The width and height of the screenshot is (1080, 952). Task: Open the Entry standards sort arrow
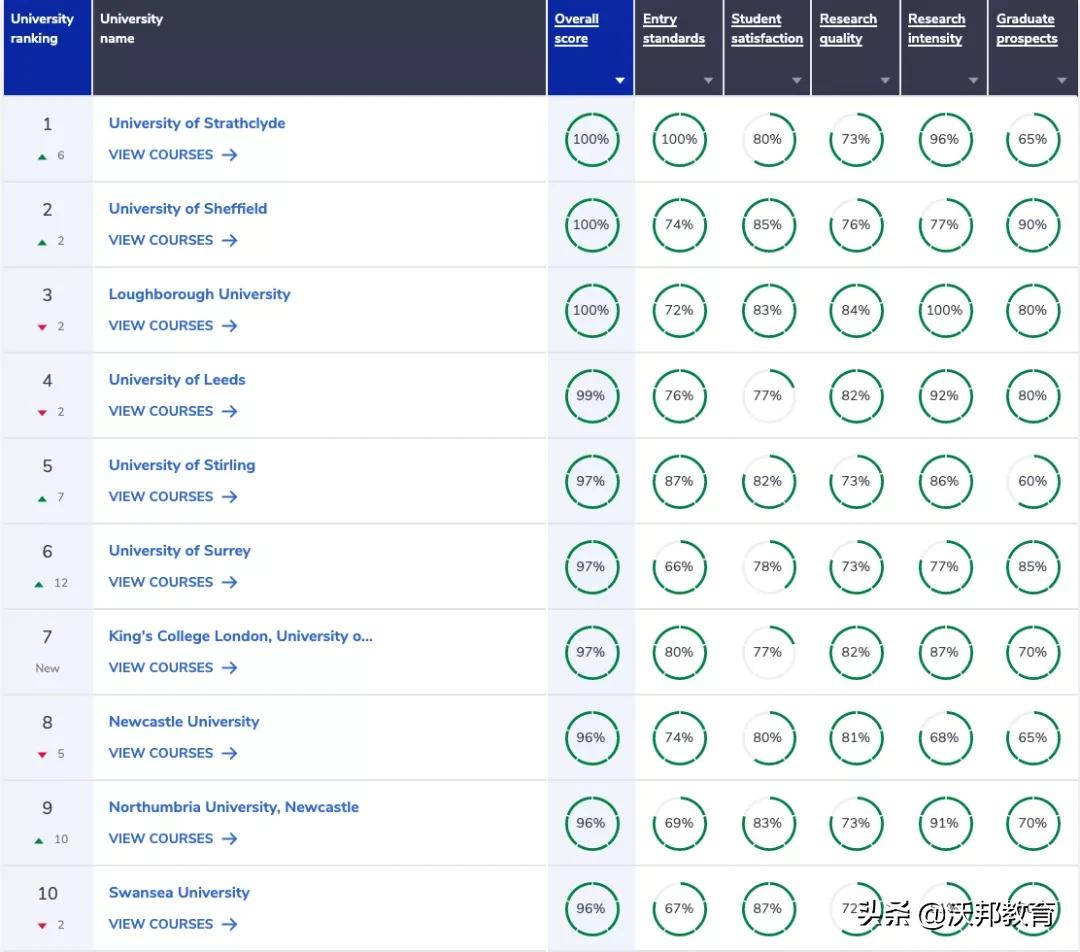click(x=708, y=80)
